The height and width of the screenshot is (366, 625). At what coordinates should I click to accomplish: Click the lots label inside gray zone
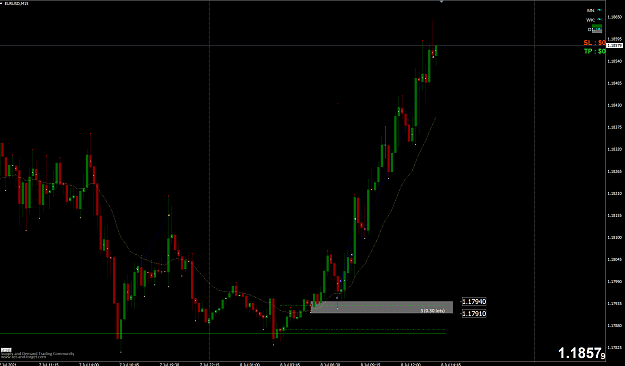click(432, 311)
